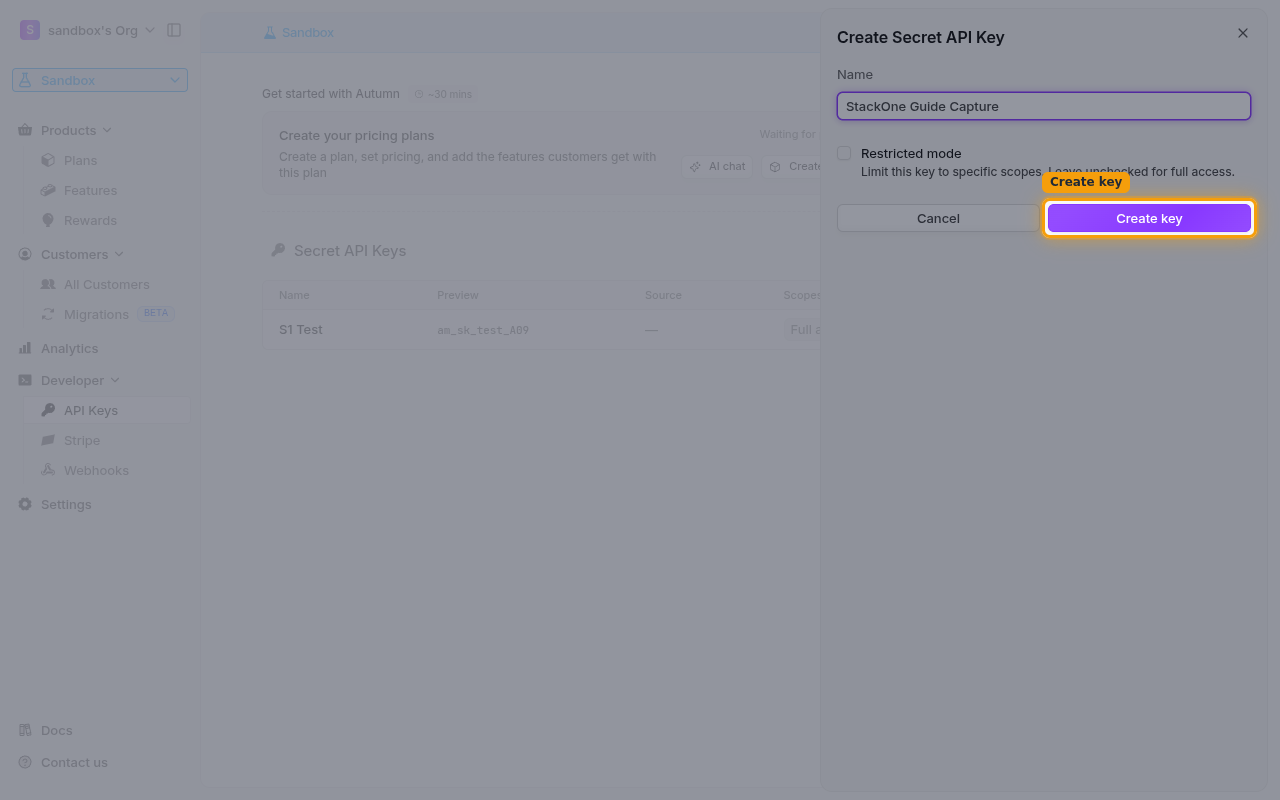Collapse the Developer section
The image size is (1280, 800).
tap(69, 380)
